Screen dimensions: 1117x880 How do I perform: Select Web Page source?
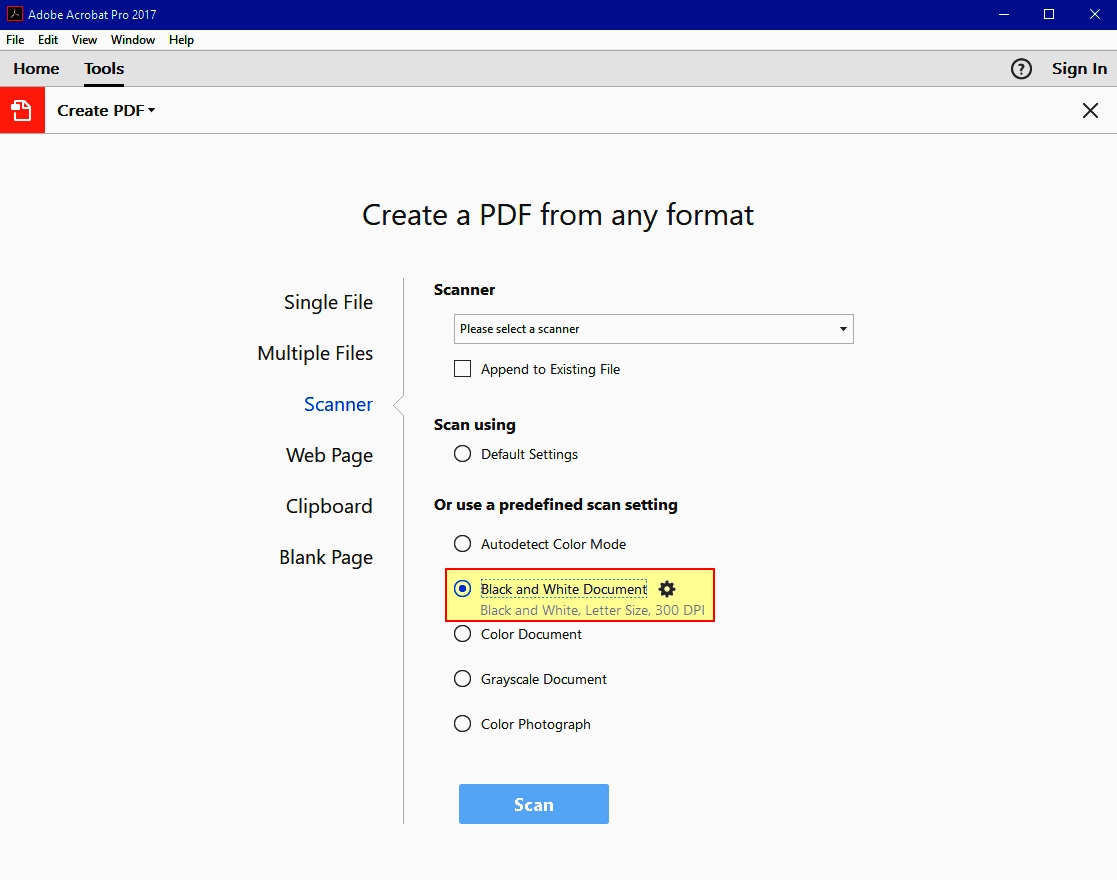329,455
